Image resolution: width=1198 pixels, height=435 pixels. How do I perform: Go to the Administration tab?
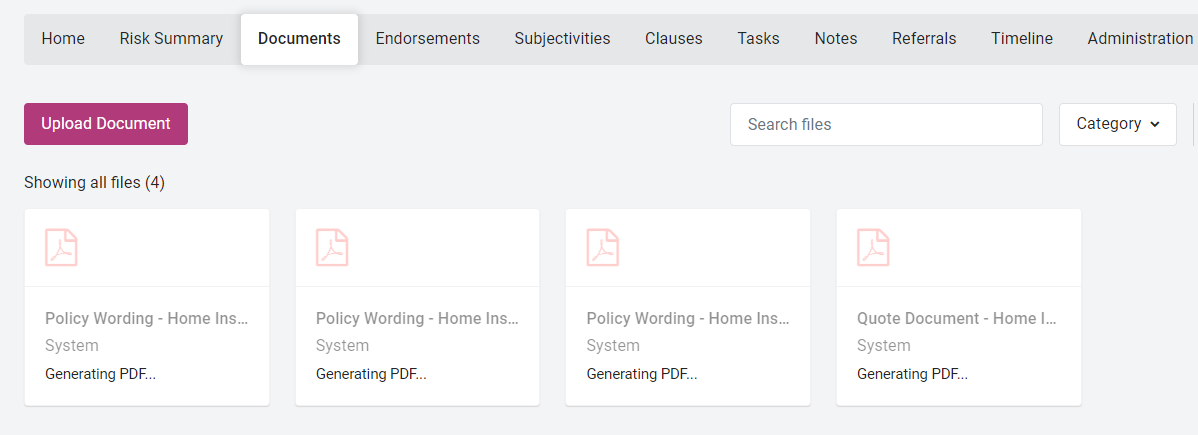[1139, 39]
